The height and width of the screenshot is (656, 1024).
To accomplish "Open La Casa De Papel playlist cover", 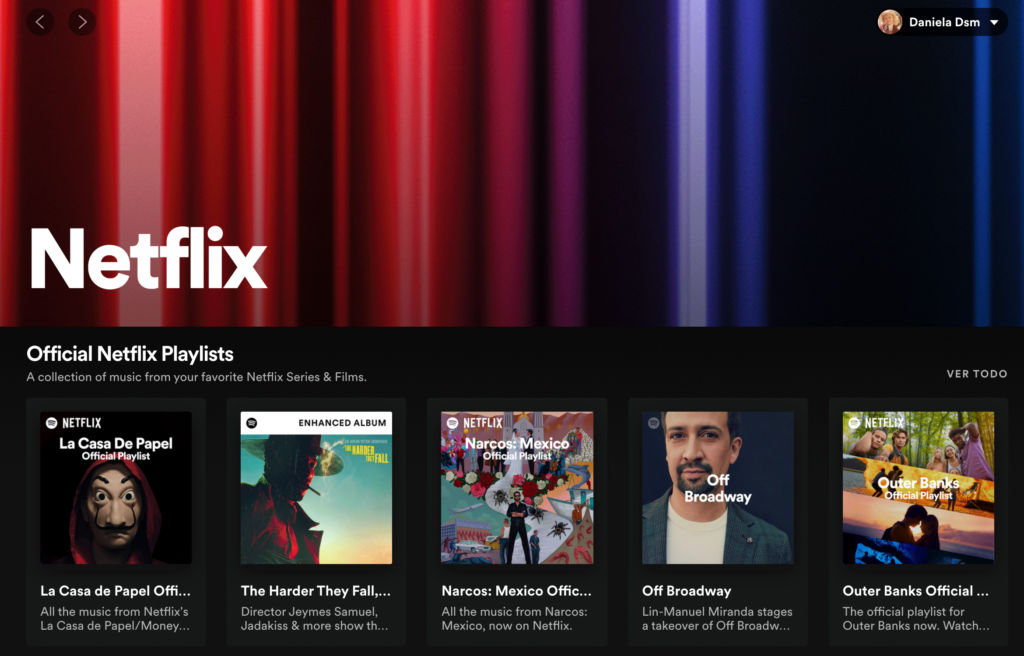I will (116, 488).
